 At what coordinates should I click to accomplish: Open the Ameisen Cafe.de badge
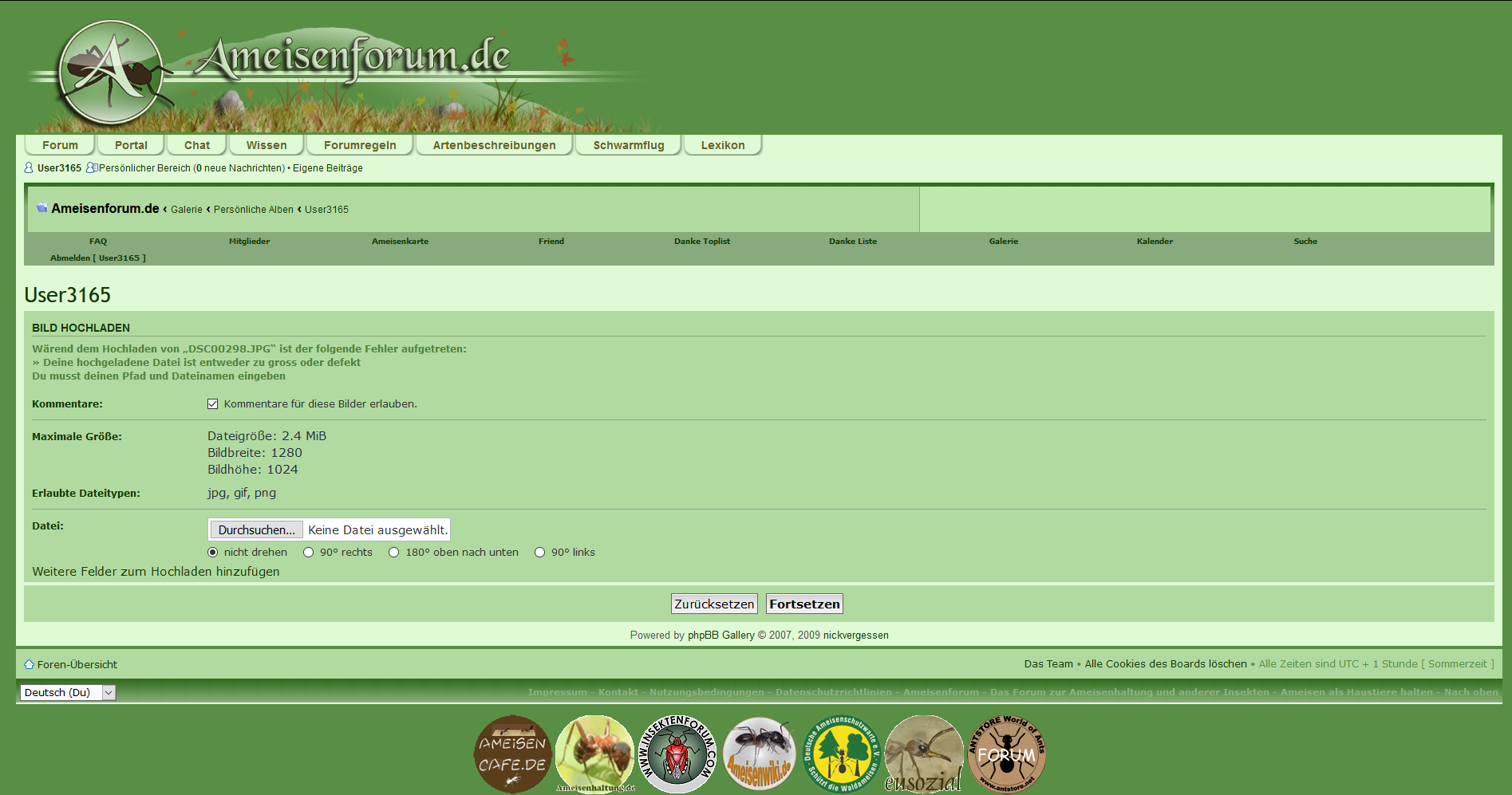(x=512, y=754)
